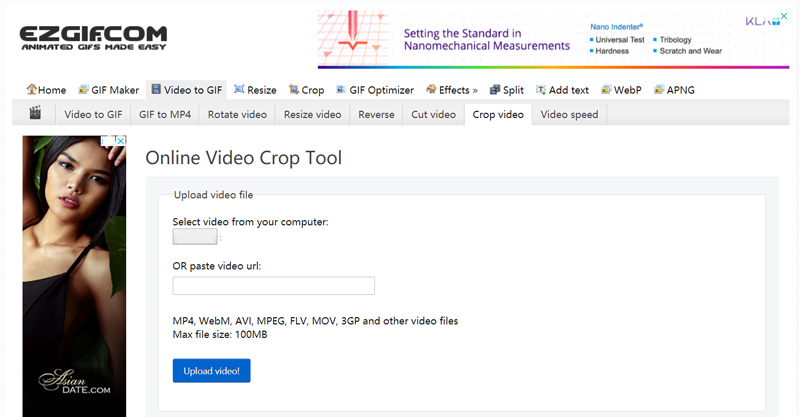Focus the paste video url field
This screenshot has width=800, height=417.
pos(273,286)
